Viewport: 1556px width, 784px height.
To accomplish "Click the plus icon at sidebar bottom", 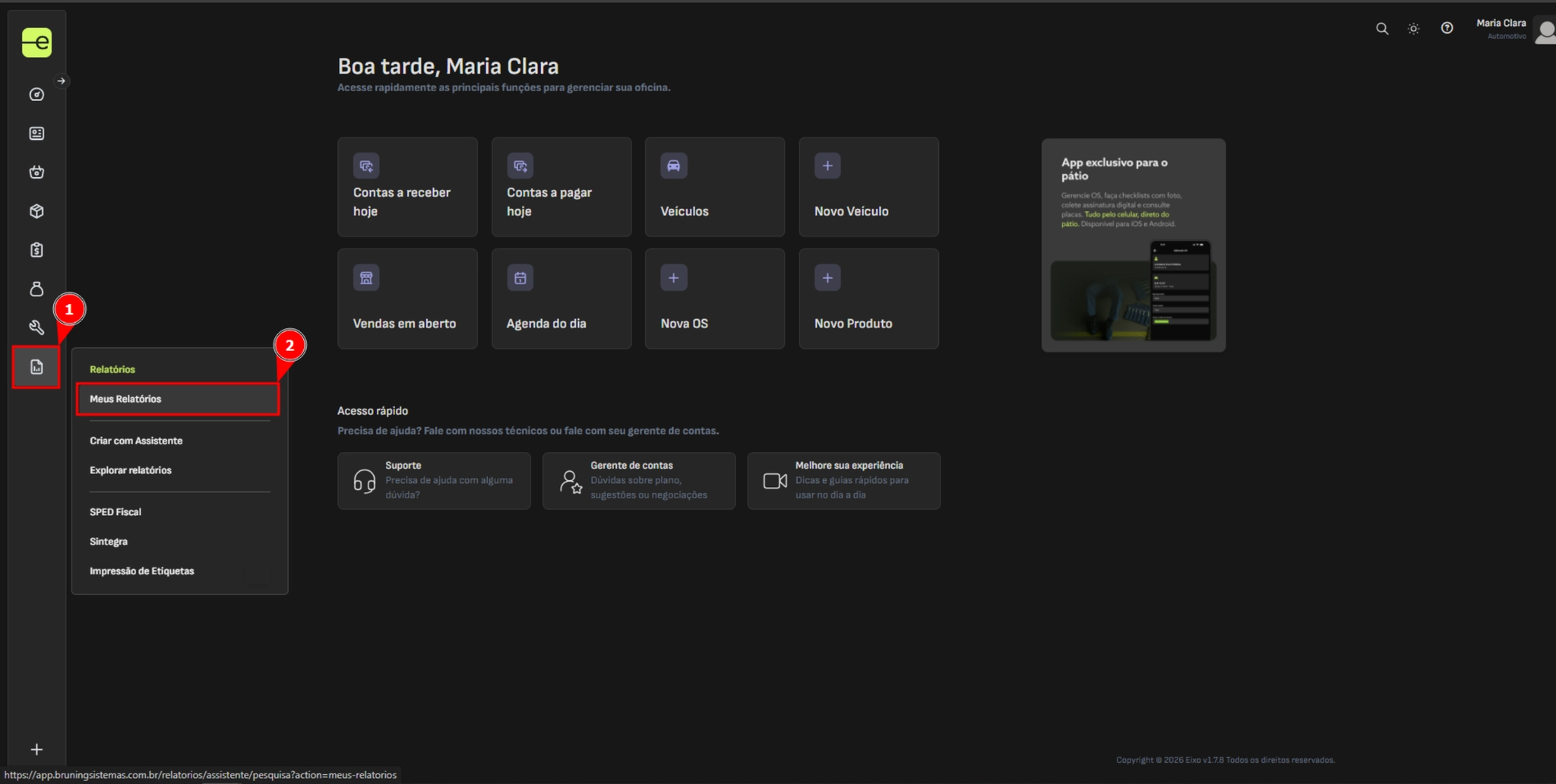I will pos(36,749).
